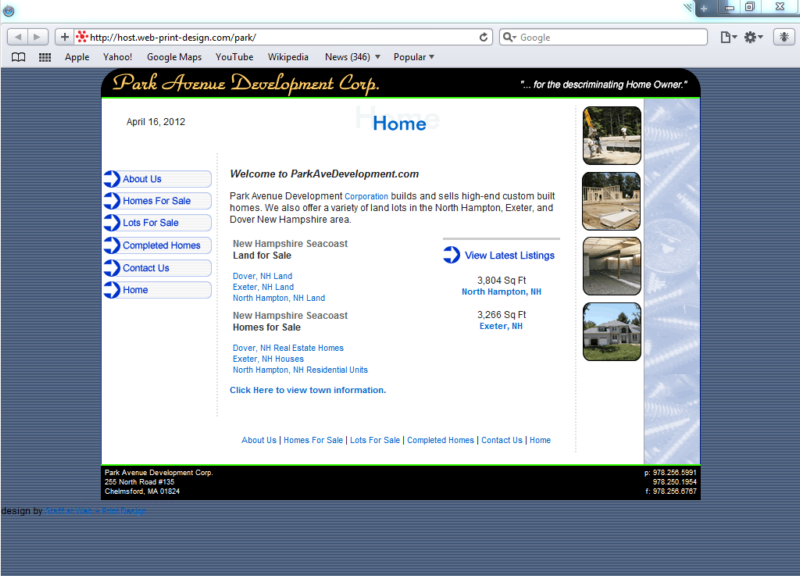Click View Latest Listings link
The width and height of the screenshot is (800, 576).
click(x=509, y=256)
